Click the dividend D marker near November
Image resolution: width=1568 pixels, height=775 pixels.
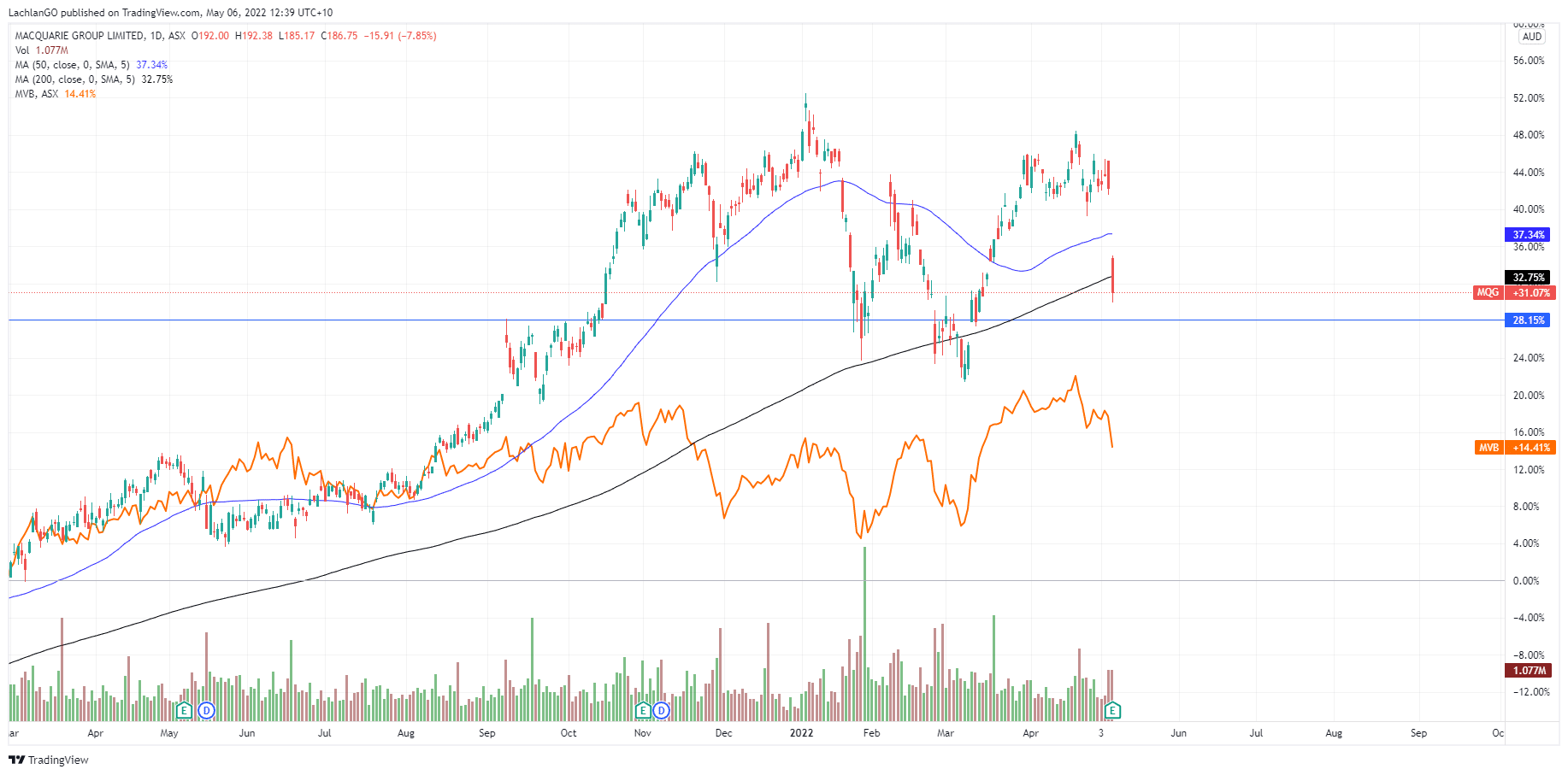tap(661, 710)
